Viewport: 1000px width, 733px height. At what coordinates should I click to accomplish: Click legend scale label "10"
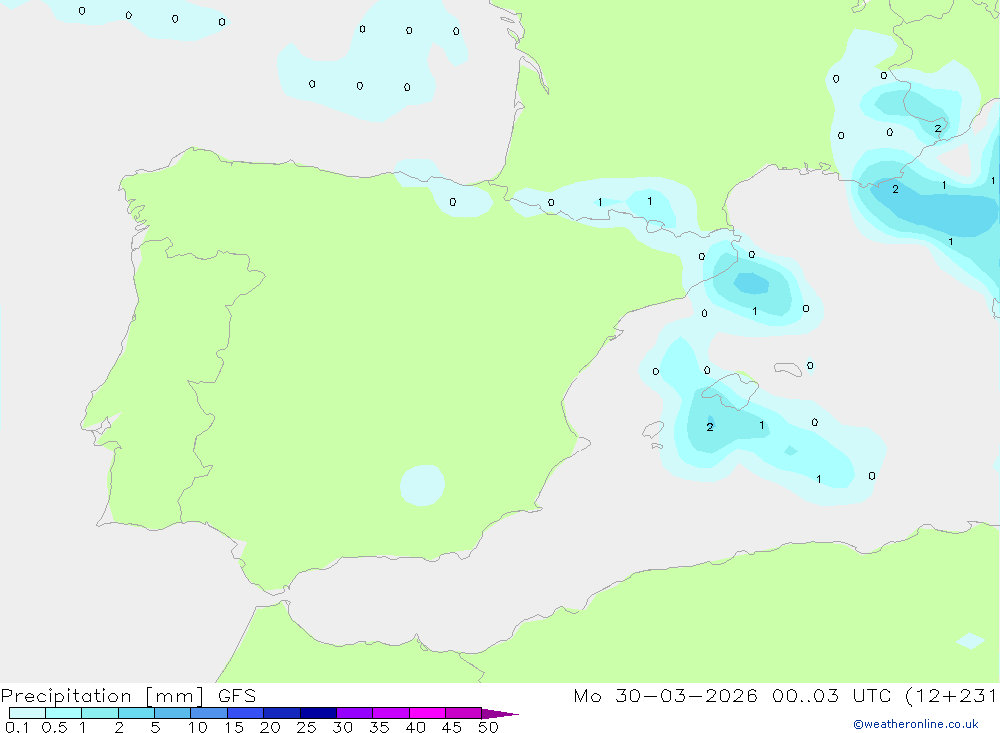(197, 727)
